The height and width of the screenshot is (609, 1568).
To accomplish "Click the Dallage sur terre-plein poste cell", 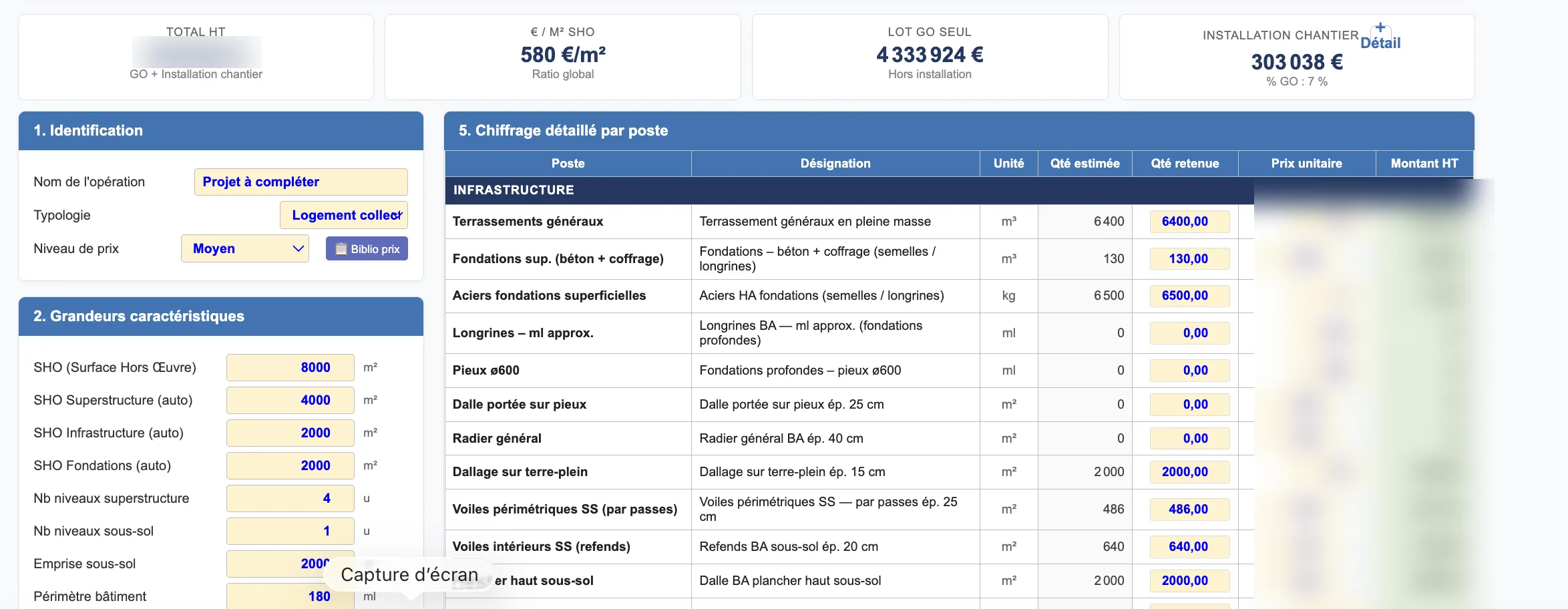I will [x=568, y=472].
